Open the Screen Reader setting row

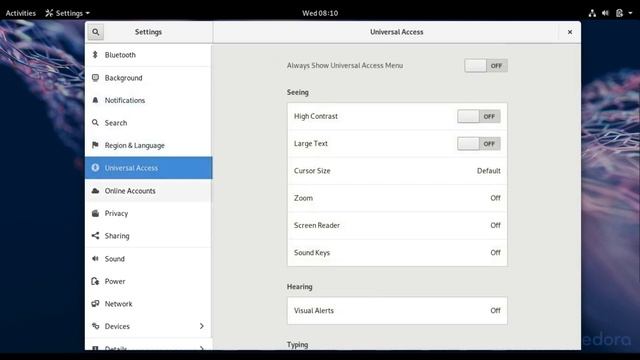coord(397,225)
